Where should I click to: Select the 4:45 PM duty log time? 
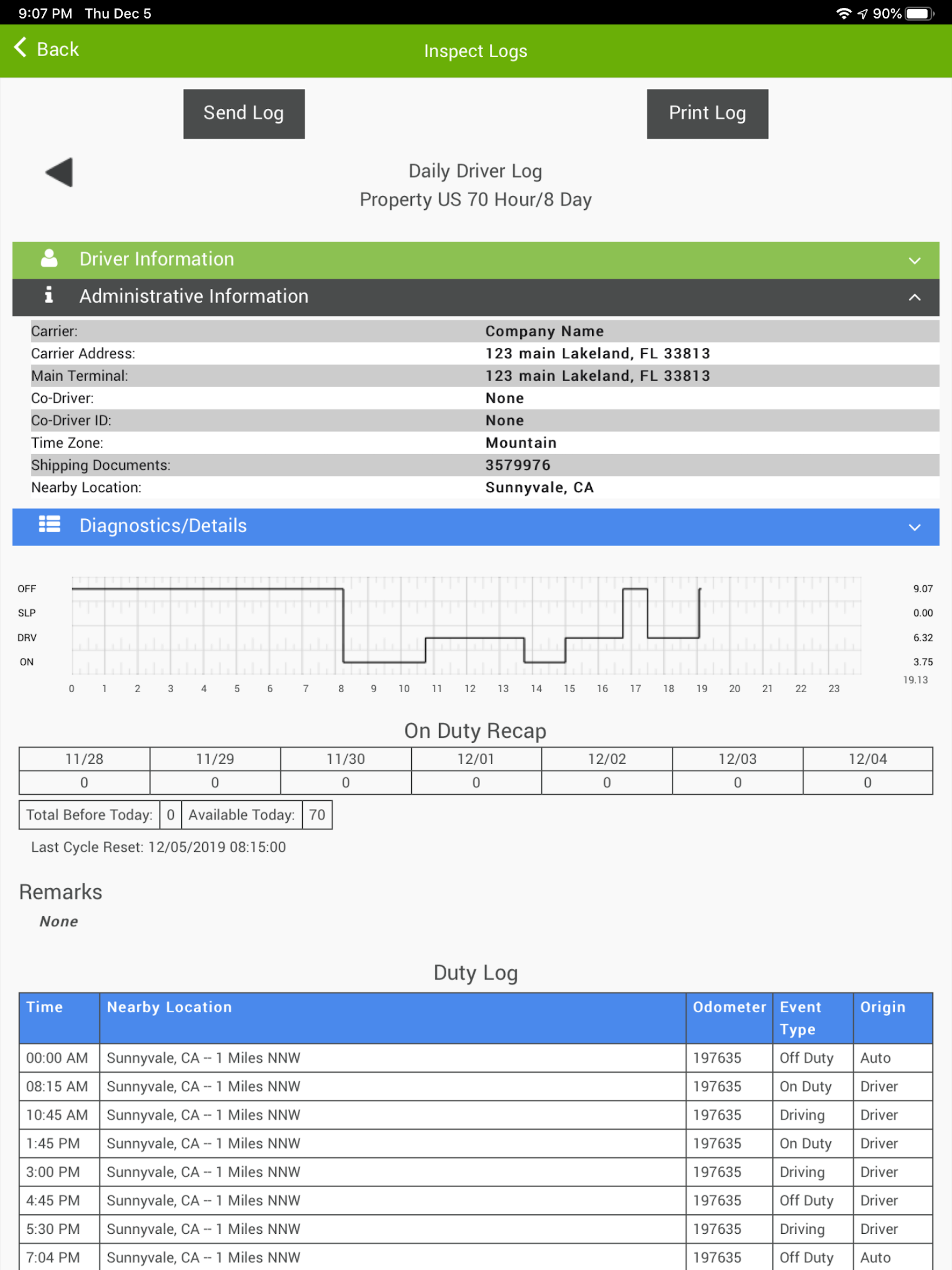click(x=53, y=1201)
